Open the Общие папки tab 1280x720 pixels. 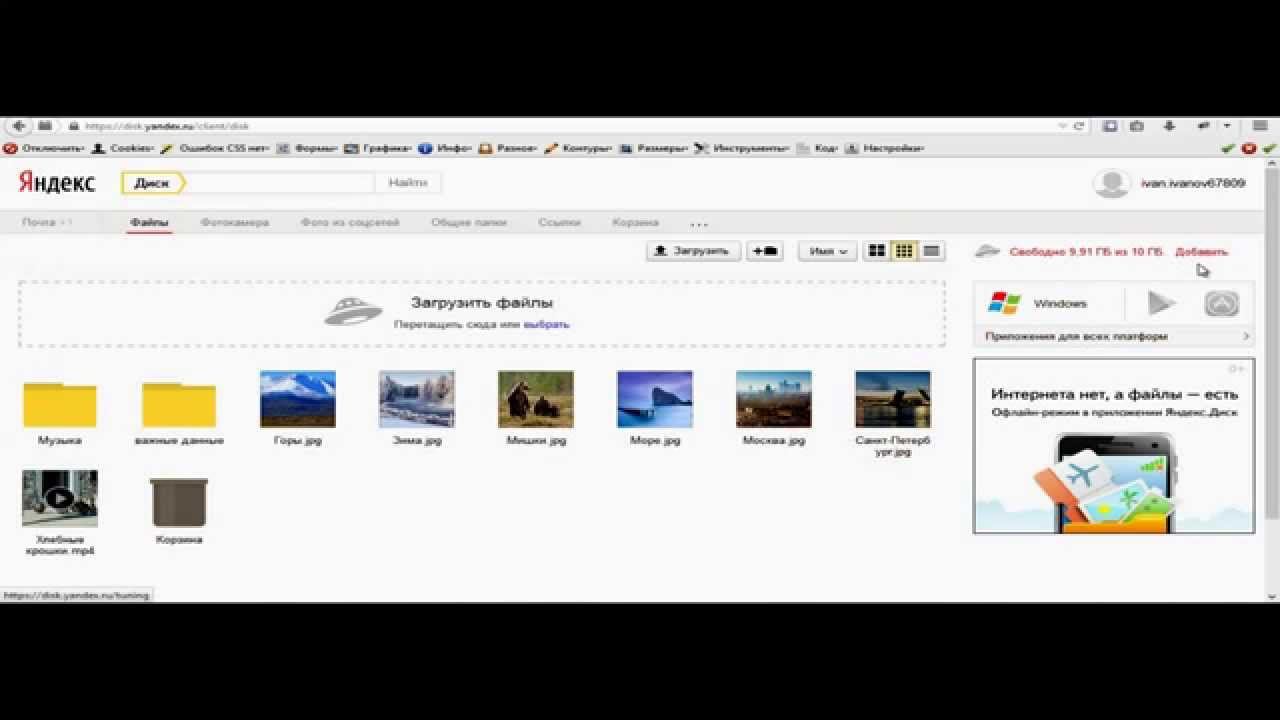point(469,222)
